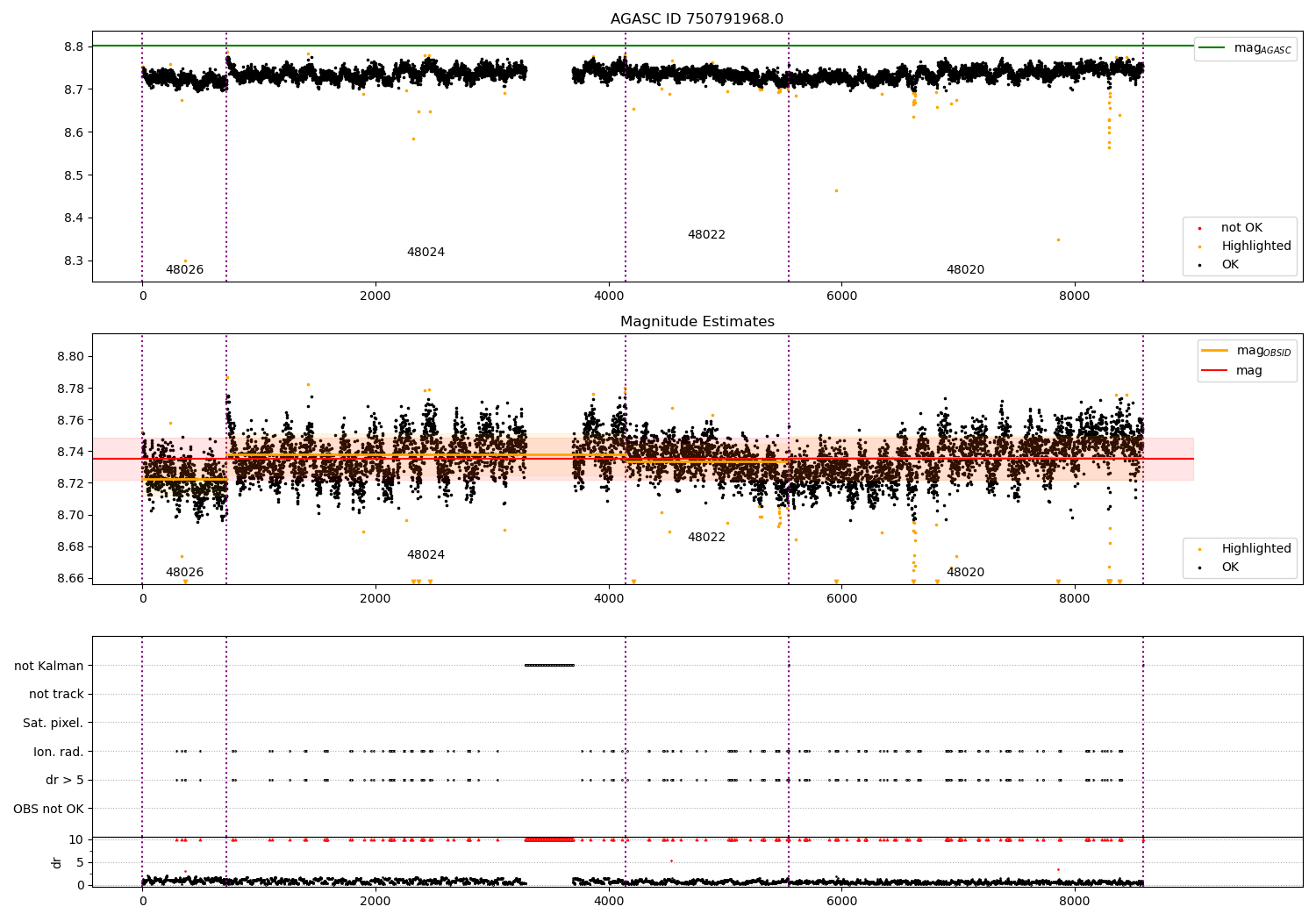Click the red 'mag' legend line
The height and width of the screenshot is (921, 1316).
[x=1215, y=371]
